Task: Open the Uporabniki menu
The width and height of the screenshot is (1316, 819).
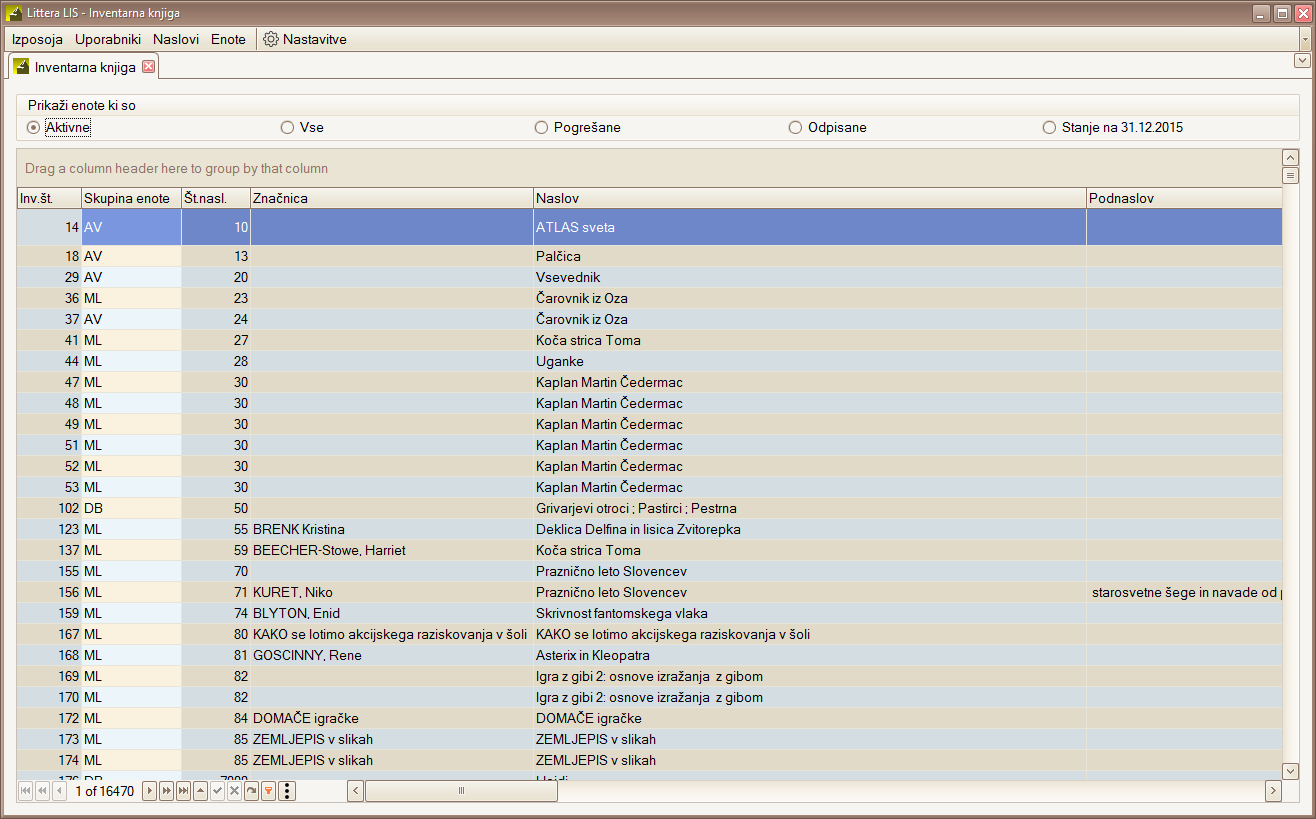Action: 108,39
